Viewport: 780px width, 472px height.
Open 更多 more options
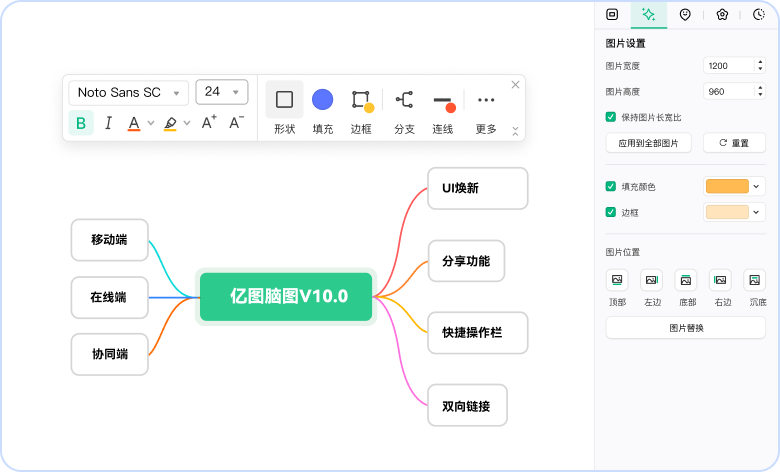486,108
